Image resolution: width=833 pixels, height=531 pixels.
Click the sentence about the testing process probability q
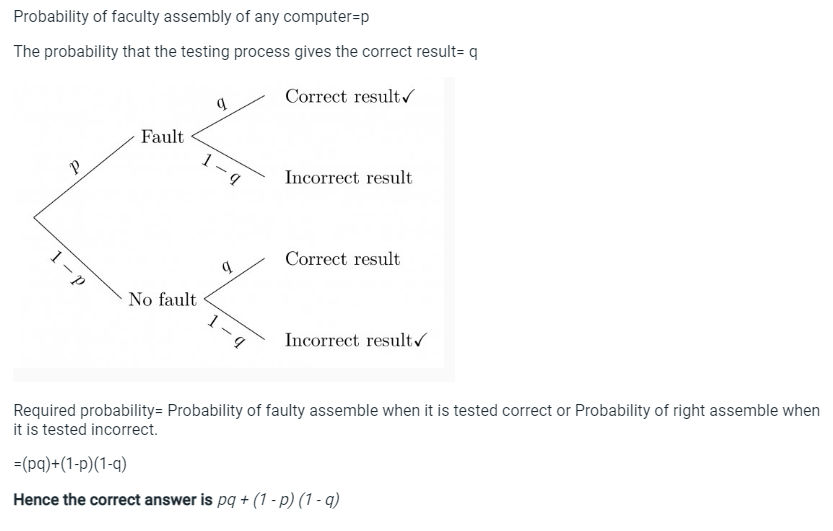point(245,51)
